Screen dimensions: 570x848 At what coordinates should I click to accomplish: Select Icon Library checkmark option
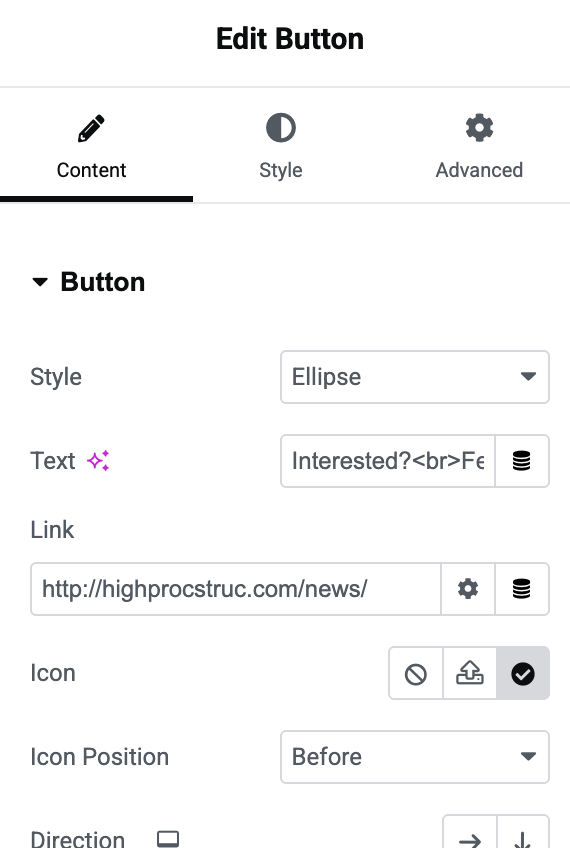coord(523,673)
